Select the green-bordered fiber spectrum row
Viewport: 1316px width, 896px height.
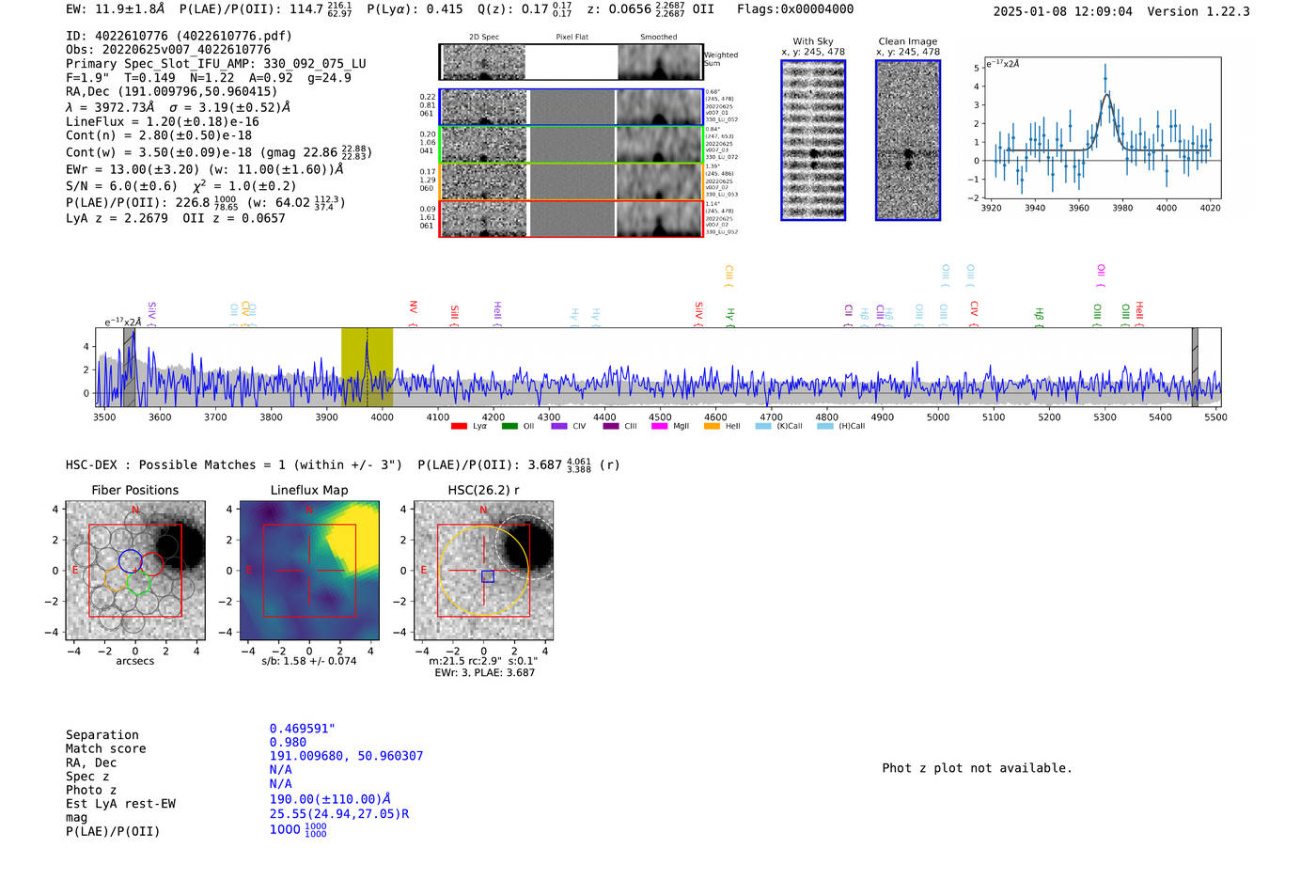tap(571, 145)
